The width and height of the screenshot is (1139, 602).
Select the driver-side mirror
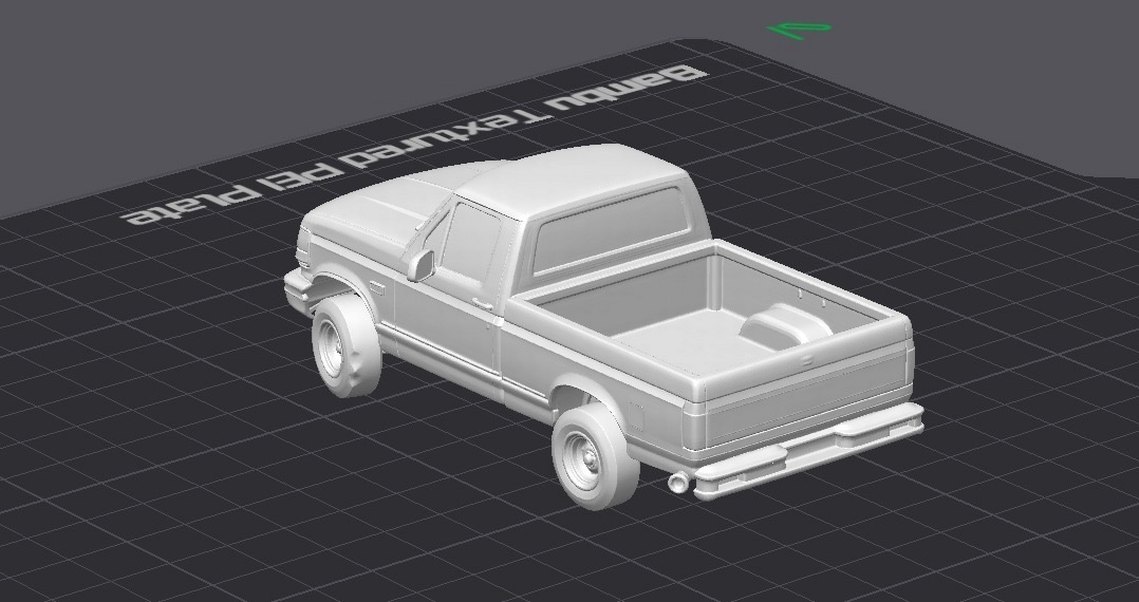tap(420, 265)
